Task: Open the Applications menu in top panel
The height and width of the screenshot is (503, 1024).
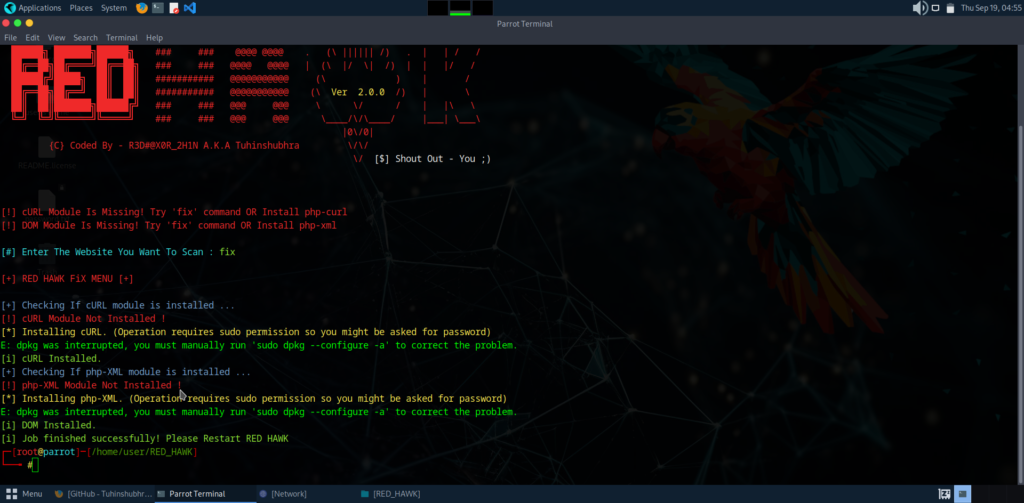Action: pyautogui.click(x=33, y=8)
